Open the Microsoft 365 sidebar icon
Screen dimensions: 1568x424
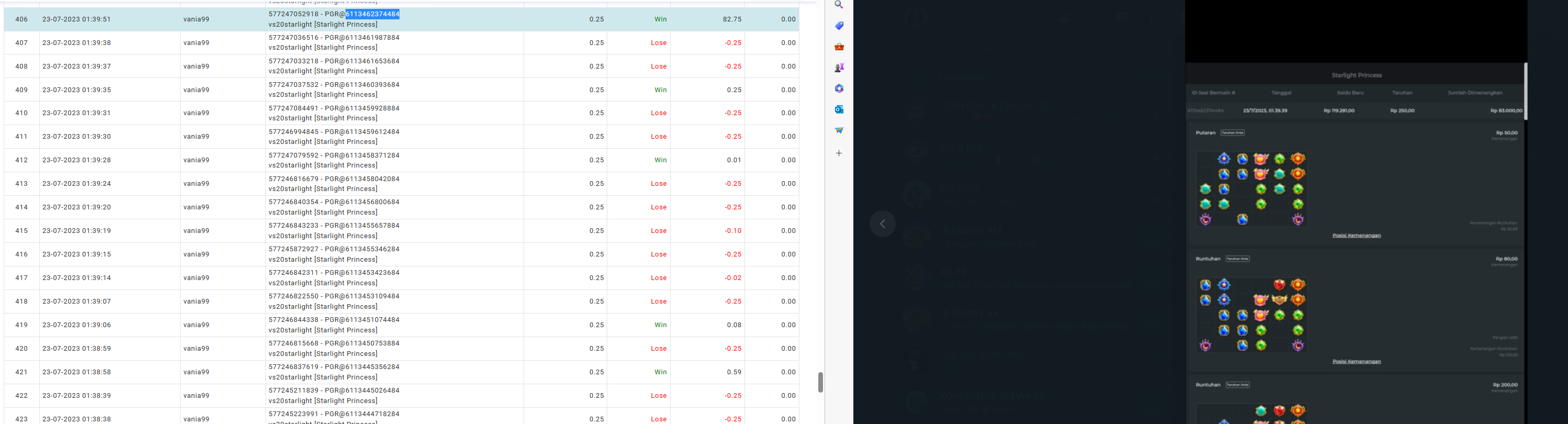point(839,88)
